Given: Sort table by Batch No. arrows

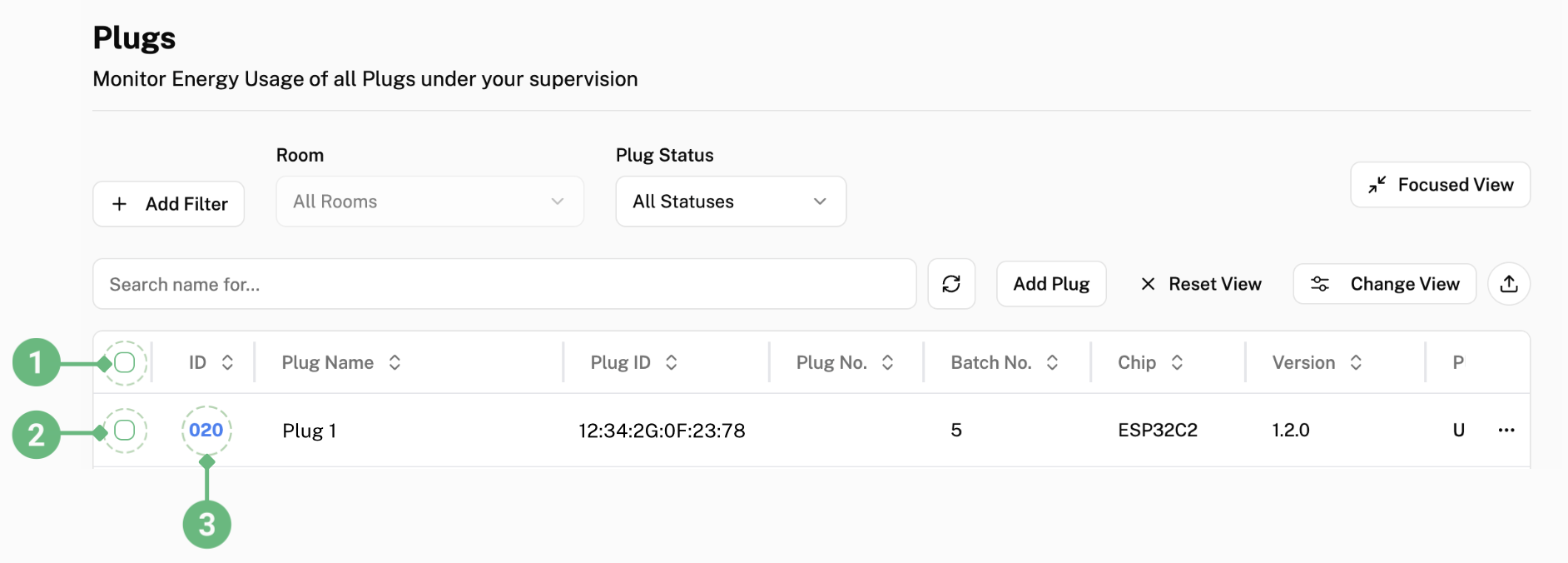Looking at the screenshot, I should (1052, 362).
